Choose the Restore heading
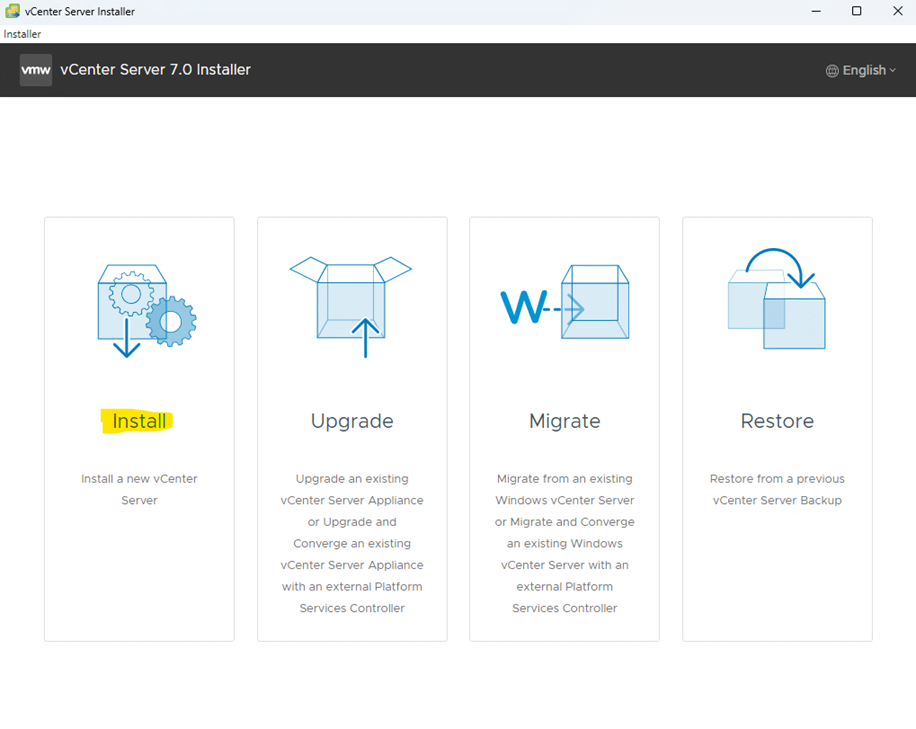This screenshot has width=916, height=729. 777,421
